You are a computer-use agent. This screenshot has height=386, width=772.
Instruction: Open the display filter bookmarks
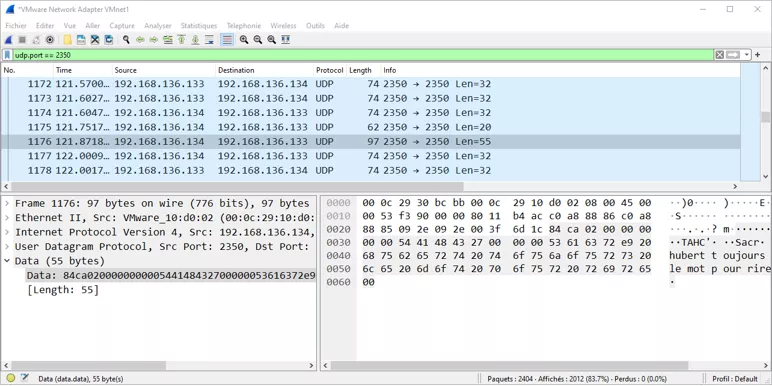[8, 55]
